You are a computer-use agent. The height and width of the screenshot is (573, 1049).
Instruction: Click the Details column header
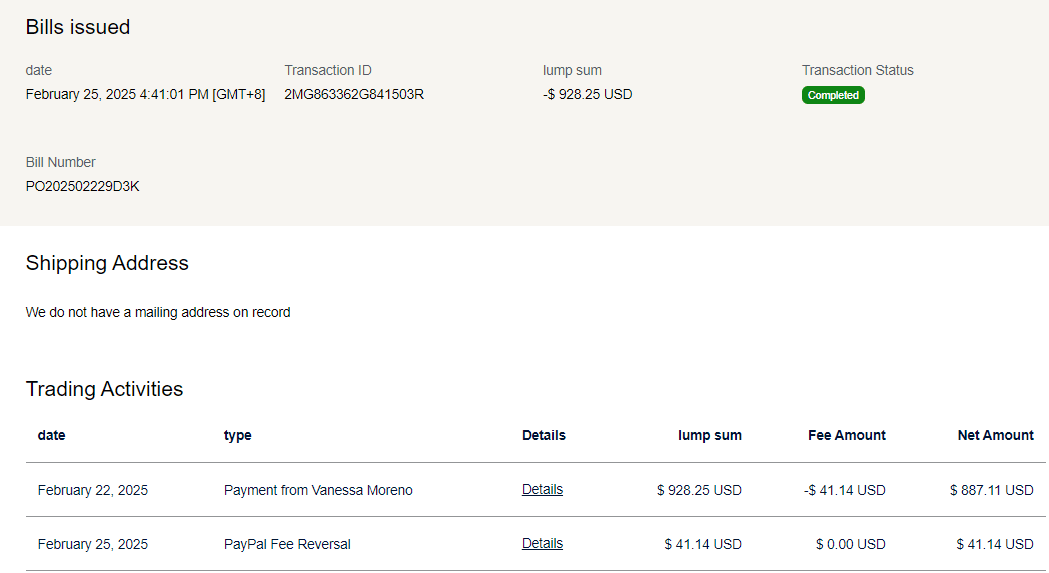(x=544, y=435)
